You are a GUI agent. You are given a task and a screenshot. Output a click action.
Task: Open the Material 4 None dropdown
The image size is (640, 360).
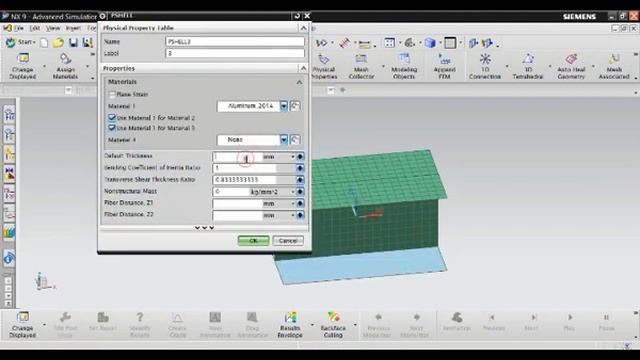[x=284, y=140]
